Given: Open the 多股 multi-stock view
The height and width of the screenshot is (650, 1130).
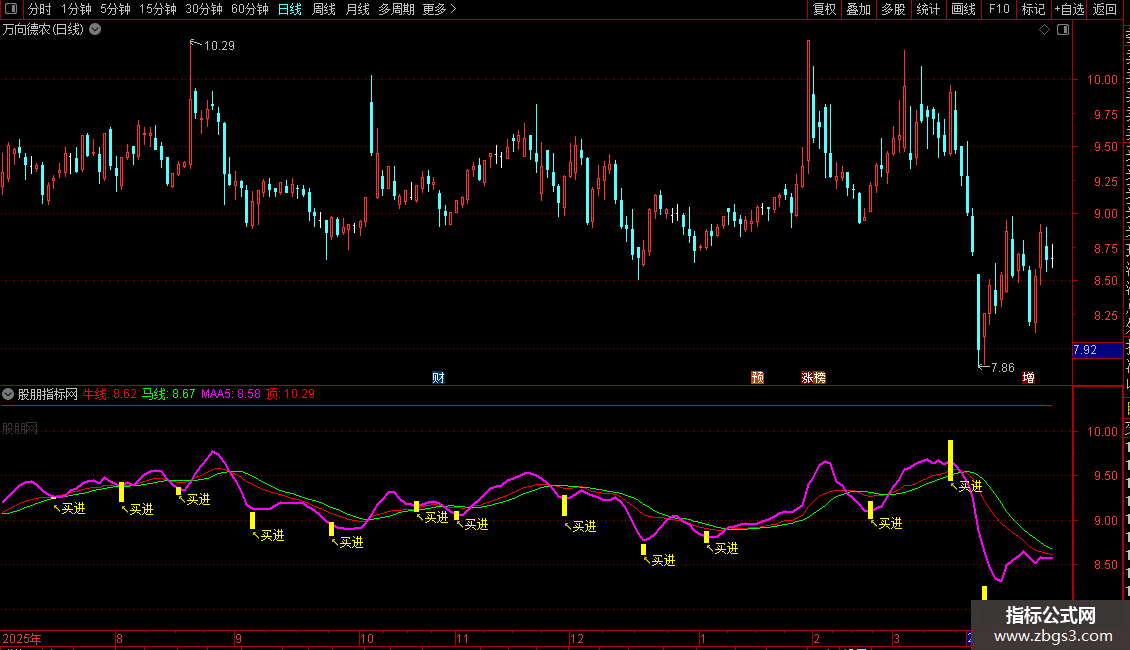Looking at the screenshot, I should [x=894, y=9].
